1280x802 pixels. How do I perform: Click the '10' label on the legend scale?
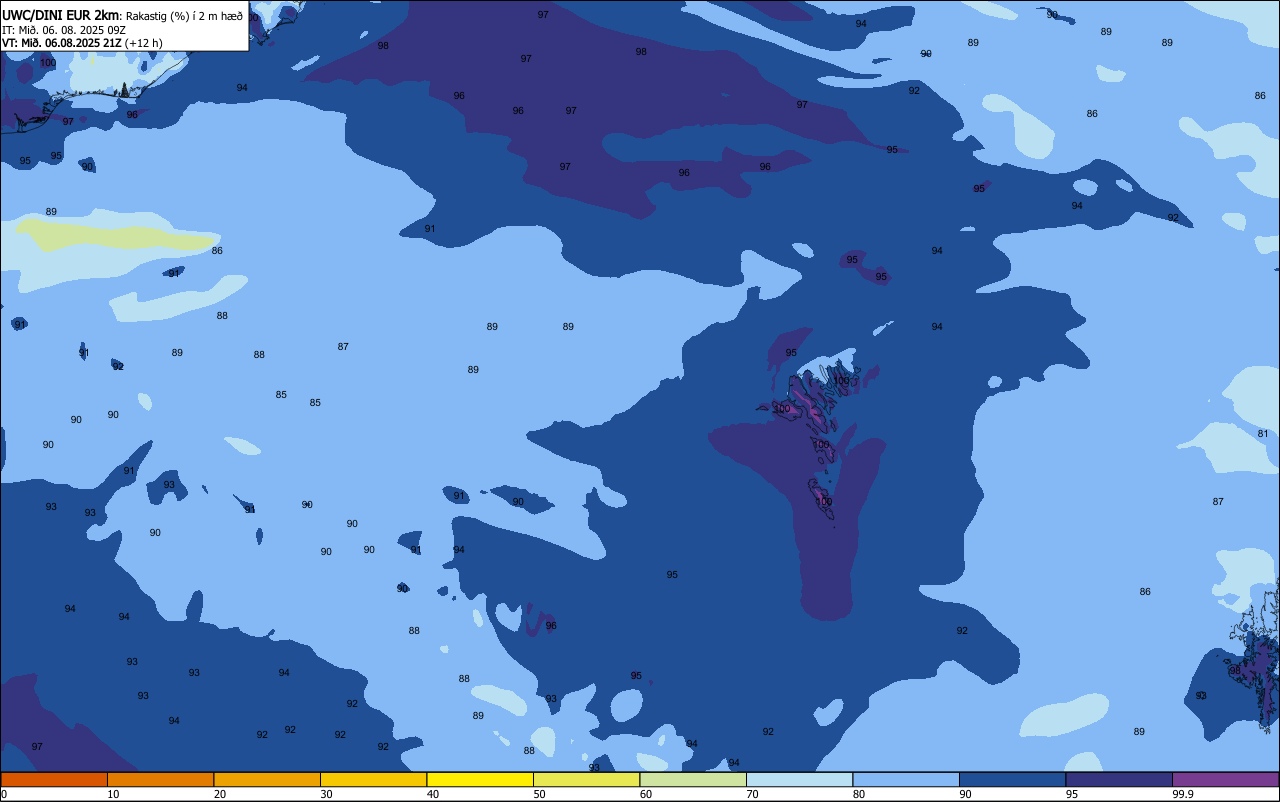tap(113, 794)
